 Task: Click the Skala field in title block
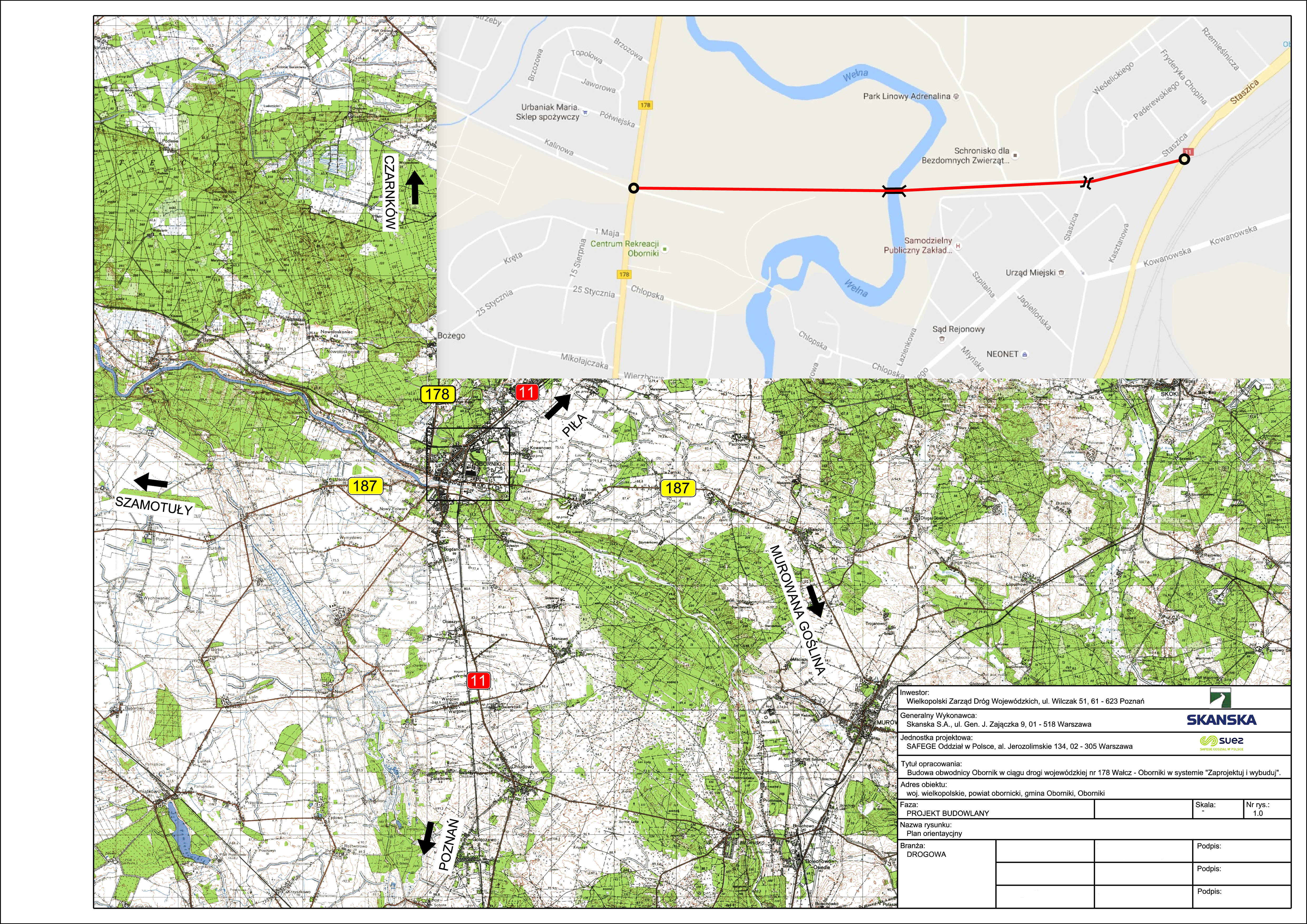pos(1218,809)
